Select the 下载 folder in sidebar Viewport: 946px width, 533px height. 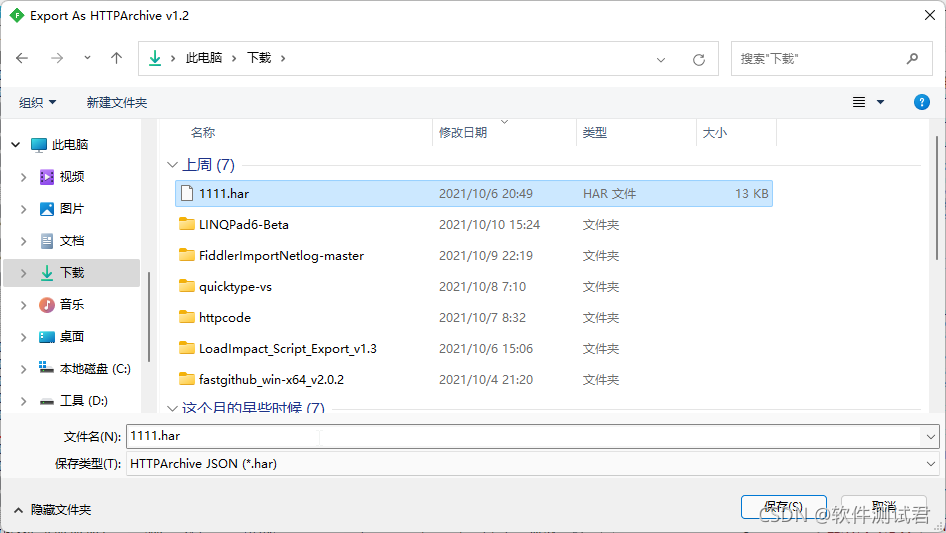(71, 273)
